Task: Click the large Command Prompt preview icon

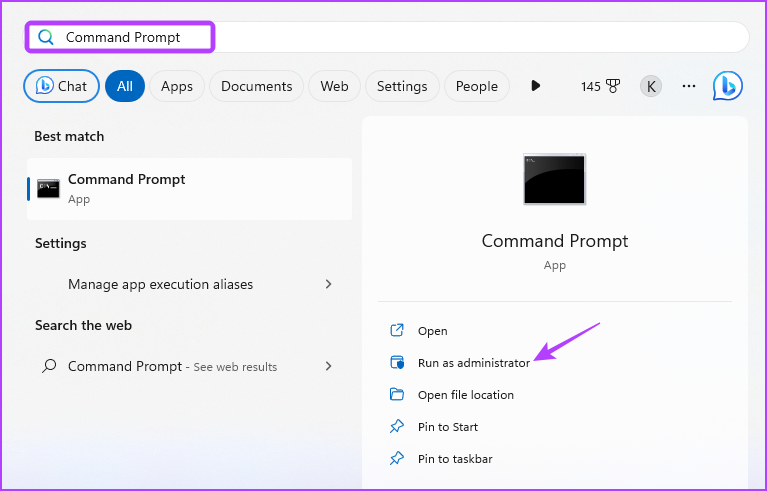Action: pos(554,180)
